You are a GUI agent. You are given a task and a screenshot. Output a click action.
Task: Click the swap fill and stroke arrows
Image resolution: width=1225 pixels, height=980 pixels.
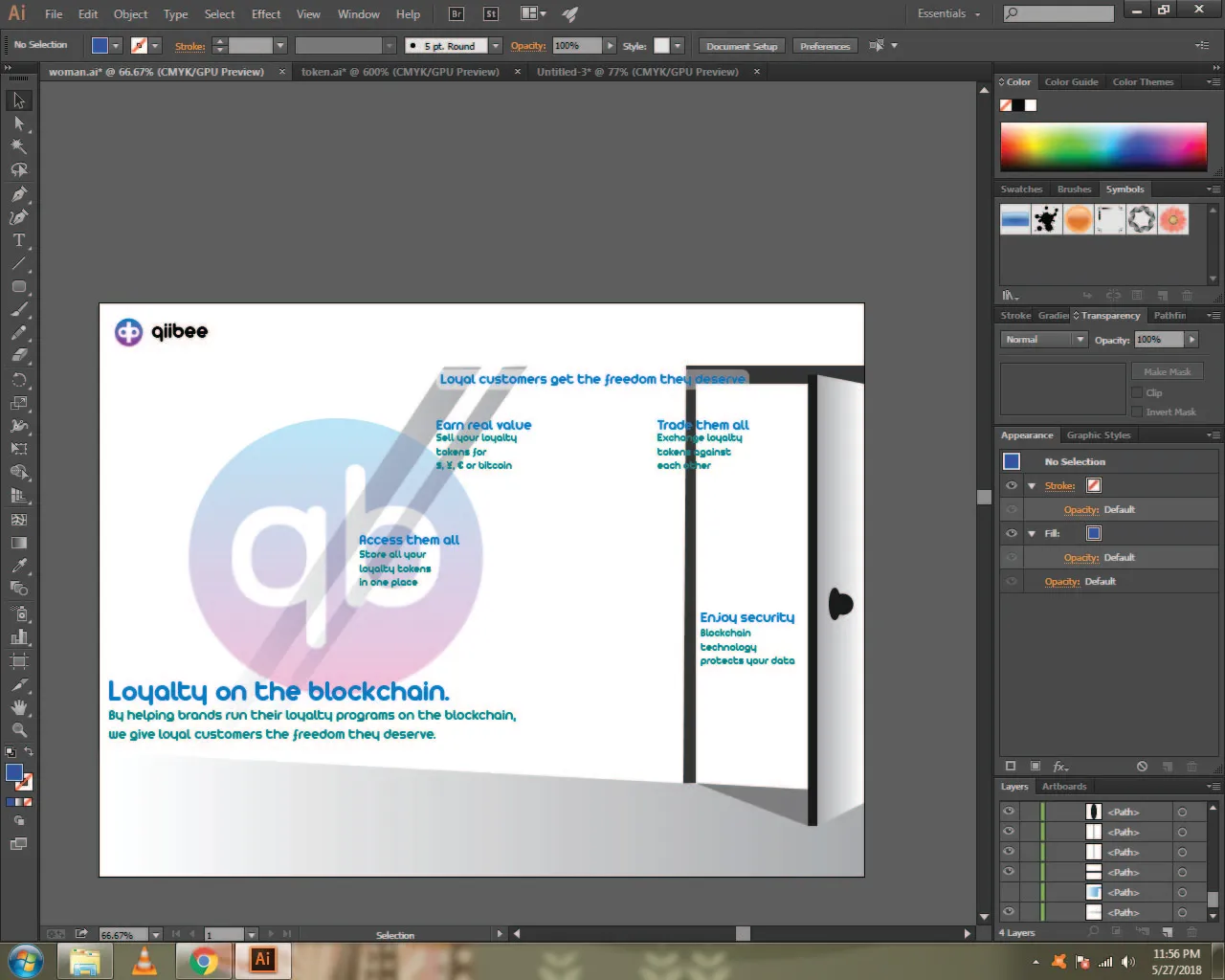pos(29,752)
